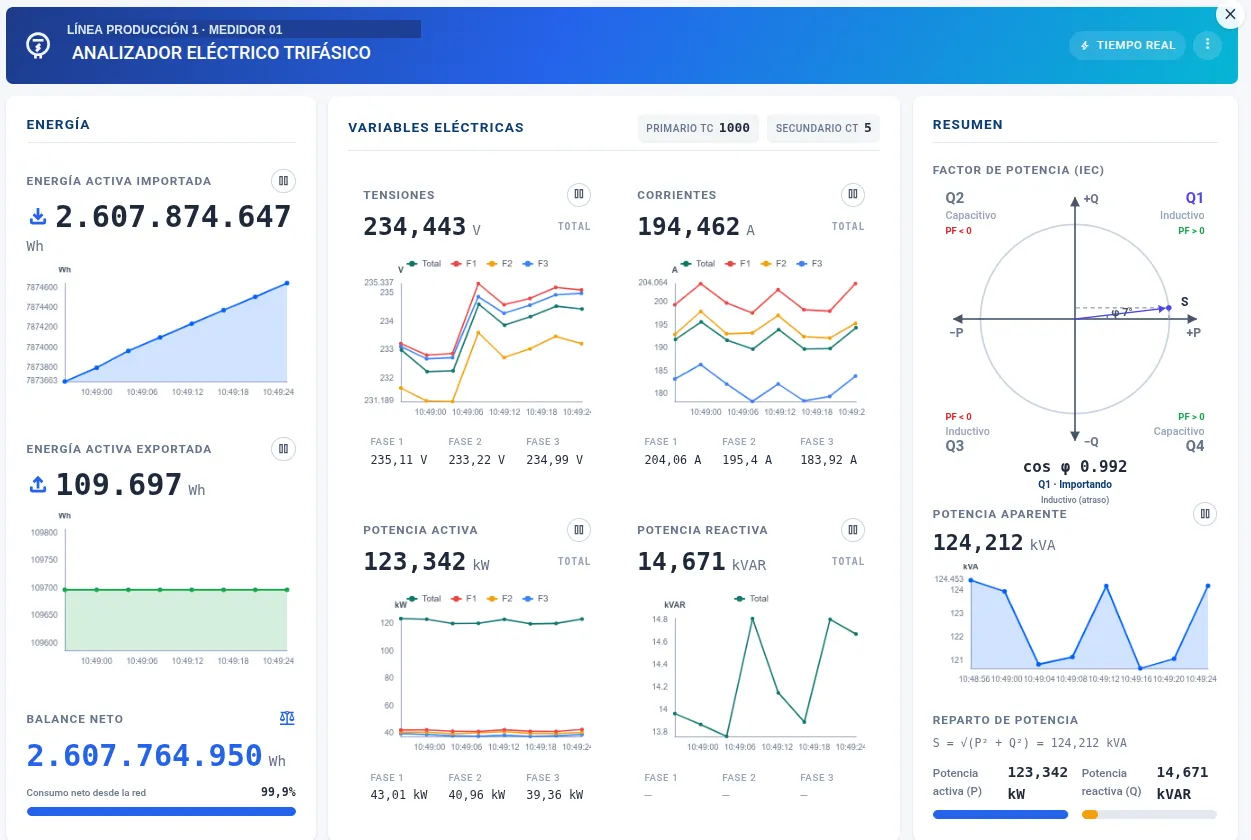
Task: Click the S vector point on the circle
Action: click(x=1168, y=308)
